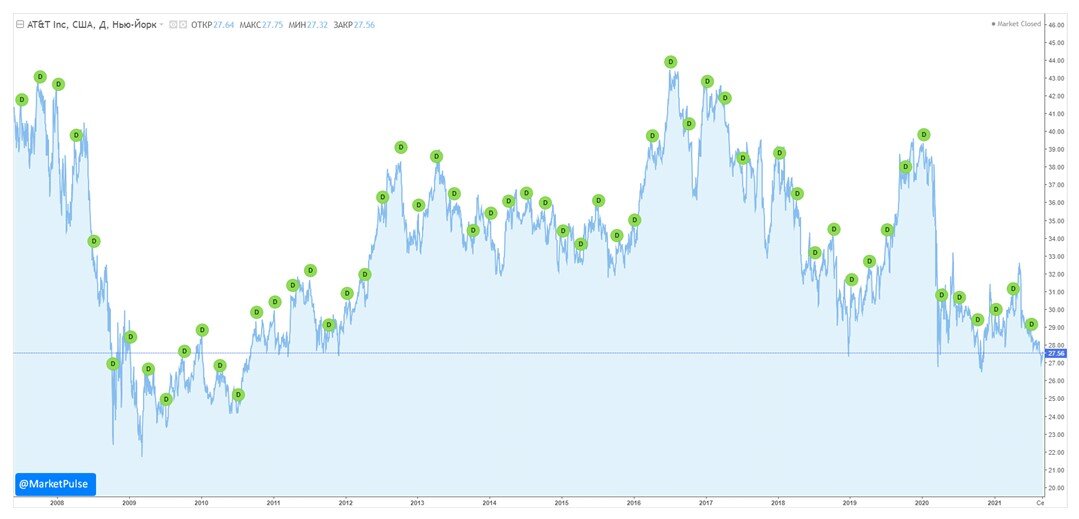The height and width of the screenshot is (519, 1079).
Task: Toggle the first small eye icon beside legend
Action: coord(173,24)
